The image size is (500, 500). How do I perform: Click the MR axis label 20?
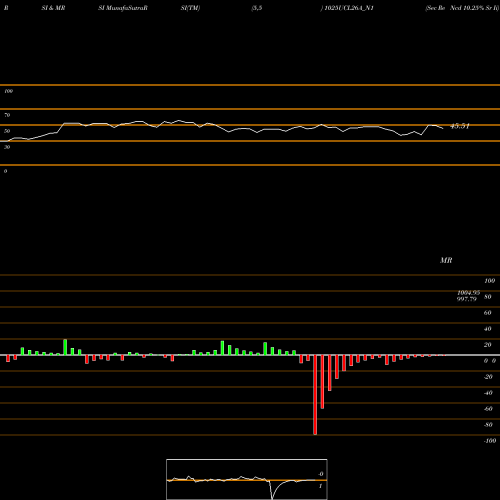point(488,345)
